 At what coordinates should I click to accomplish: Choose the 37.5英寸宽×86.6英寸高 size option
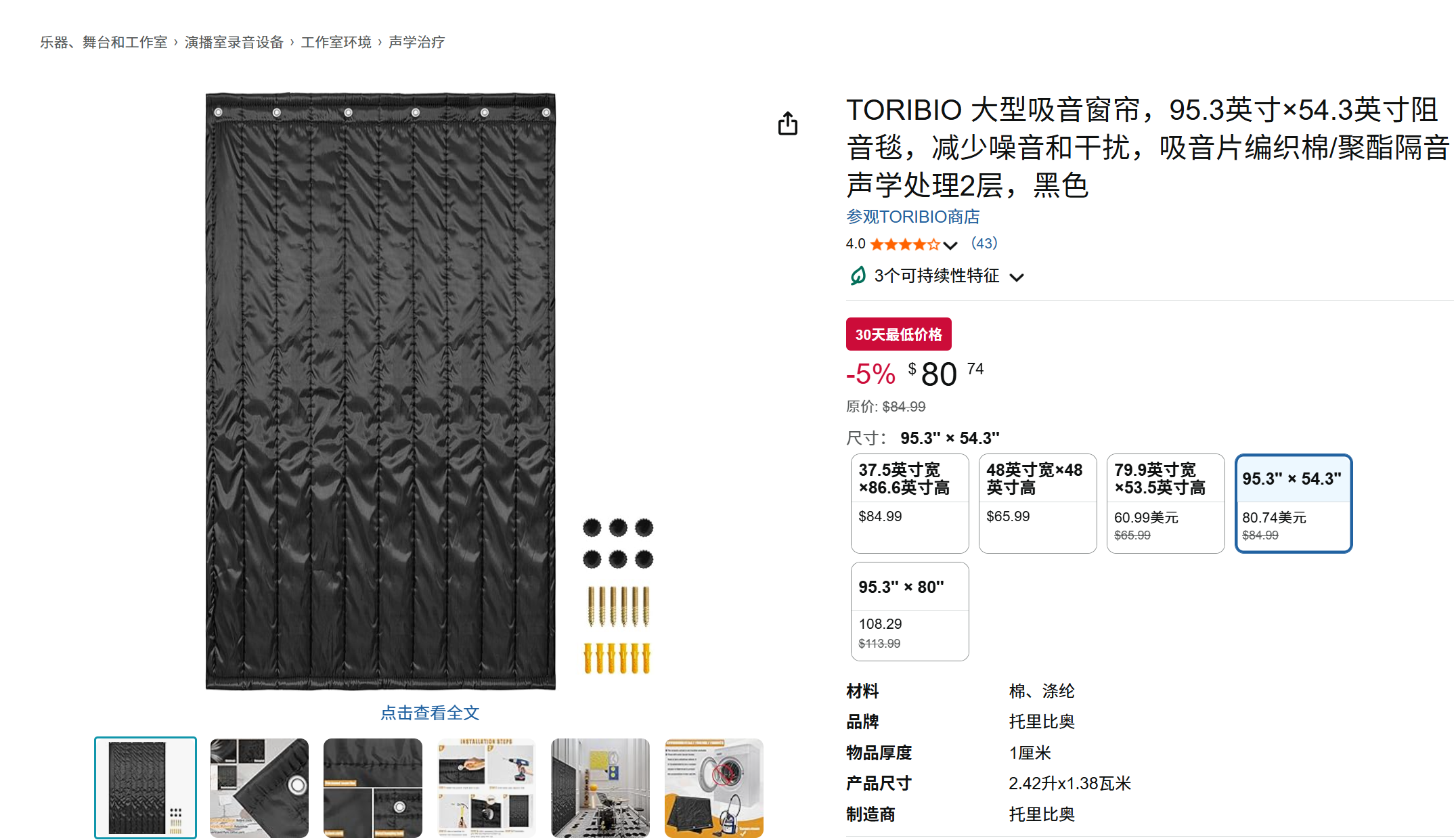pos(910,504)
